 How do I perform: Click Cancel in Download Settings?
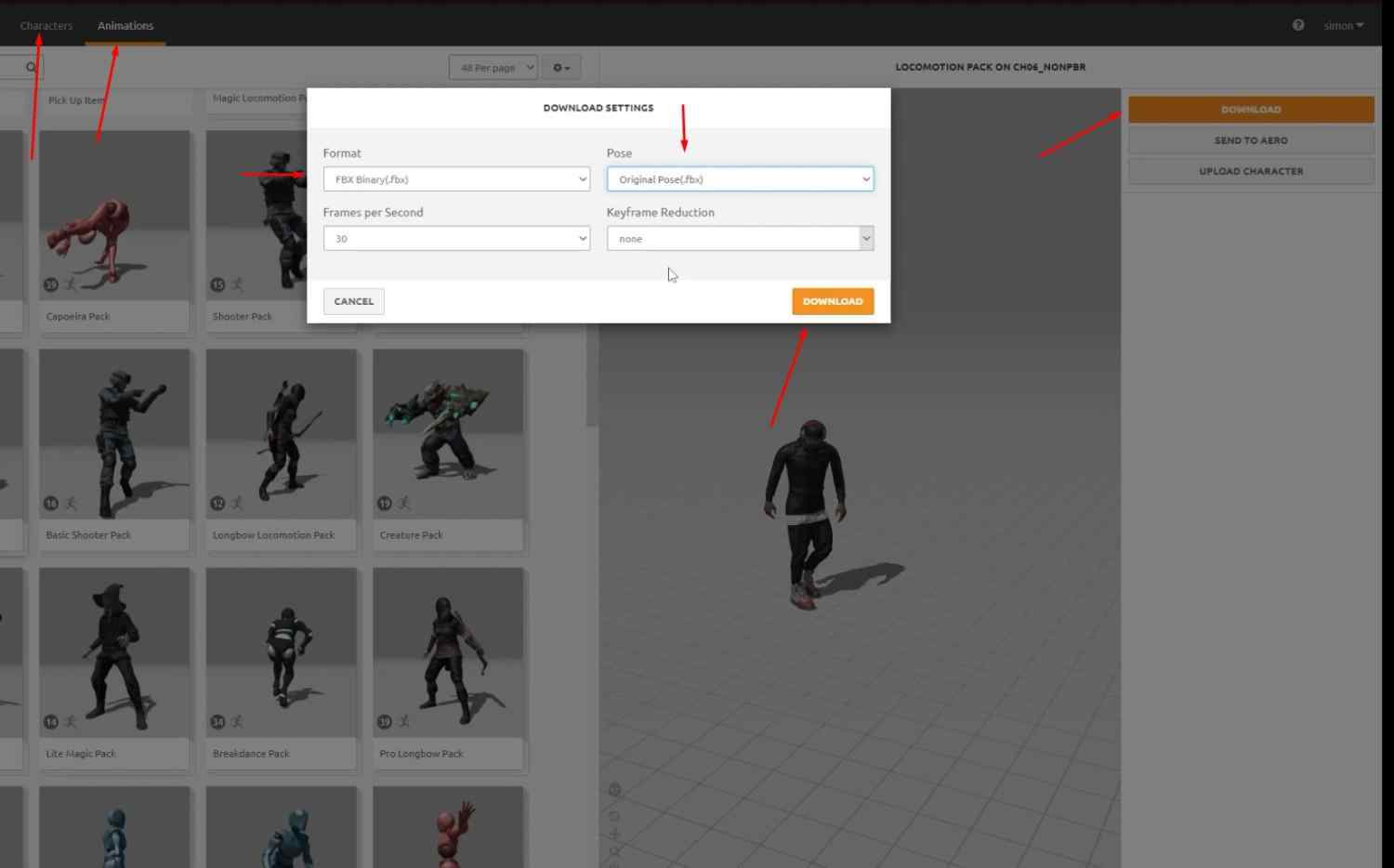click(354, 301)
